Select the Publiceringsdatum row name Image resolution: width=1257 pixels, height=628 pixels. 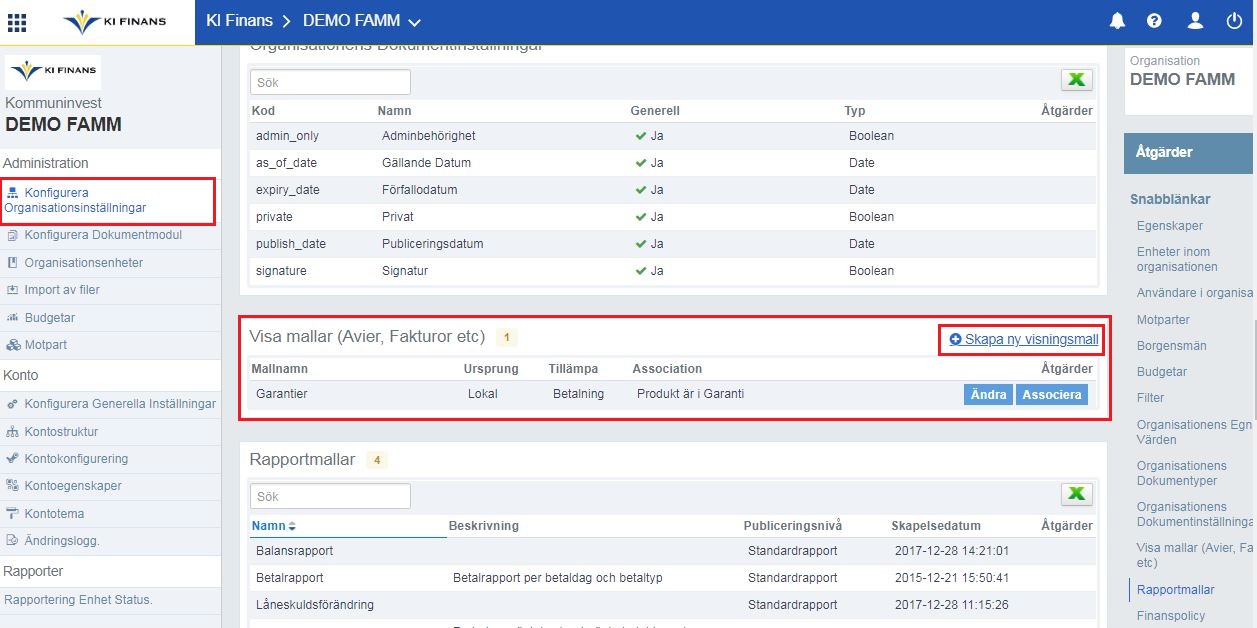coord(432,244)
